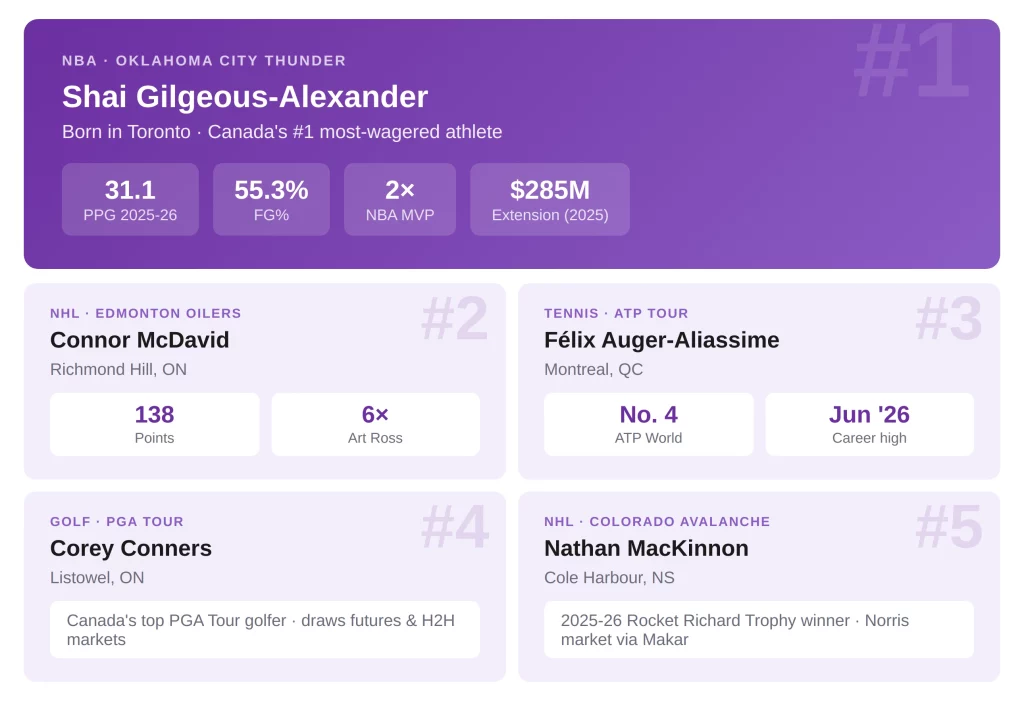
Task: Click the 138 Points stat box
Action: tap(155, 424)
